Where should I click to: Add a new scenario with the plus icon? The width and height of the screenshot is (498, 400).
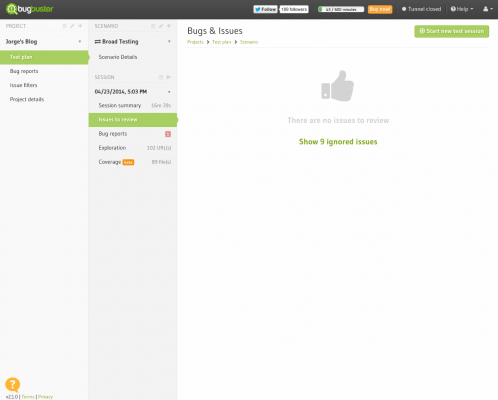169,26
